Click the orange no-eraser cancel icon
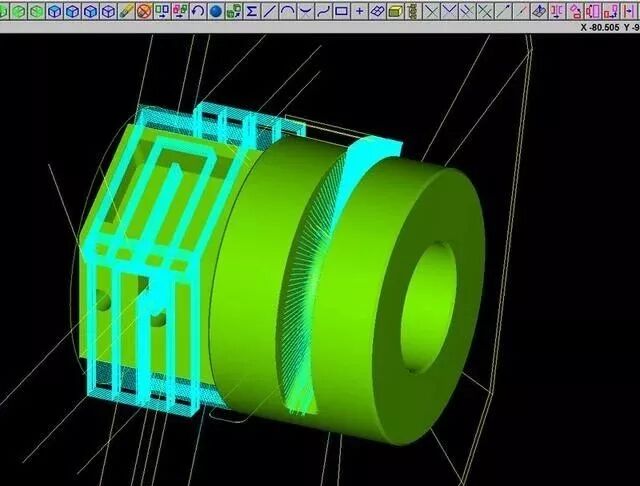Viewport: 640px width, 486px height. click(144, 11)
